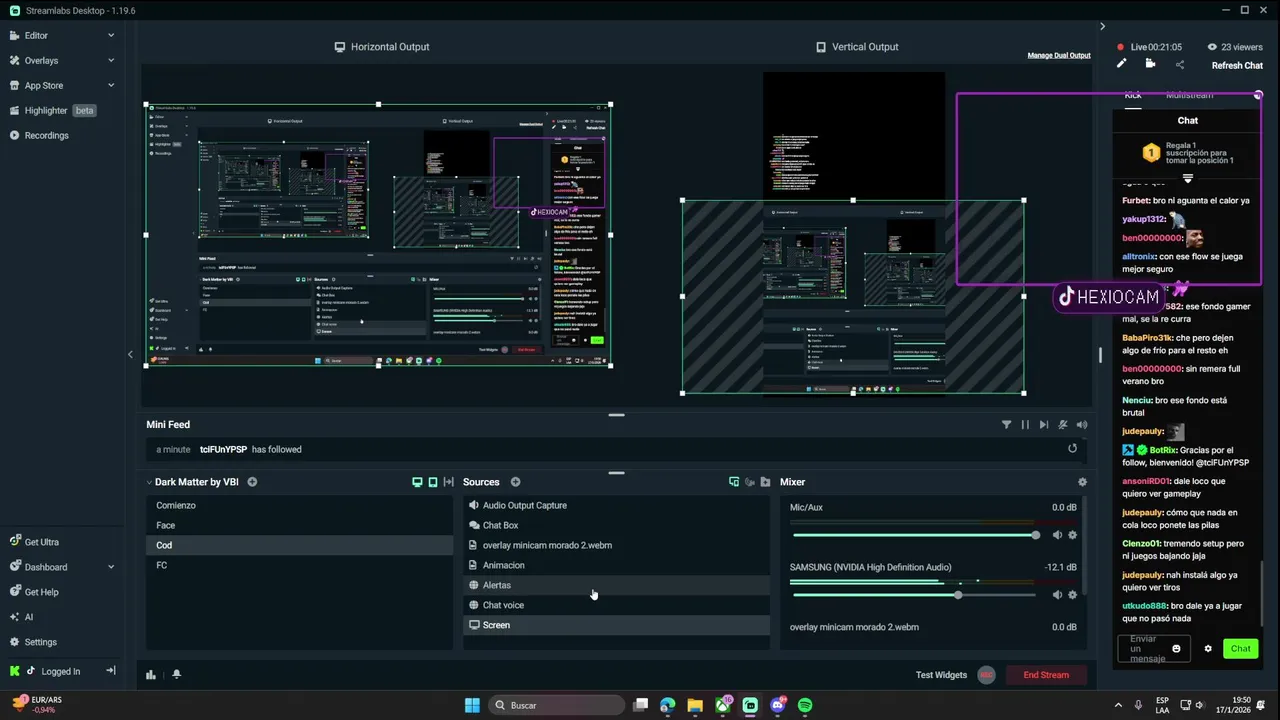Open the Mixer settings gear
1280x720 pixels.
(1082, 482)
